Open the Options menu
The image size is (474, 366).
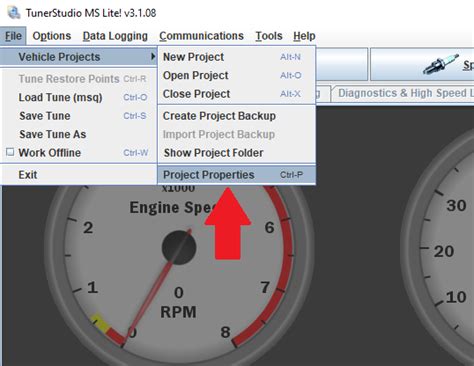coord(52,36)
